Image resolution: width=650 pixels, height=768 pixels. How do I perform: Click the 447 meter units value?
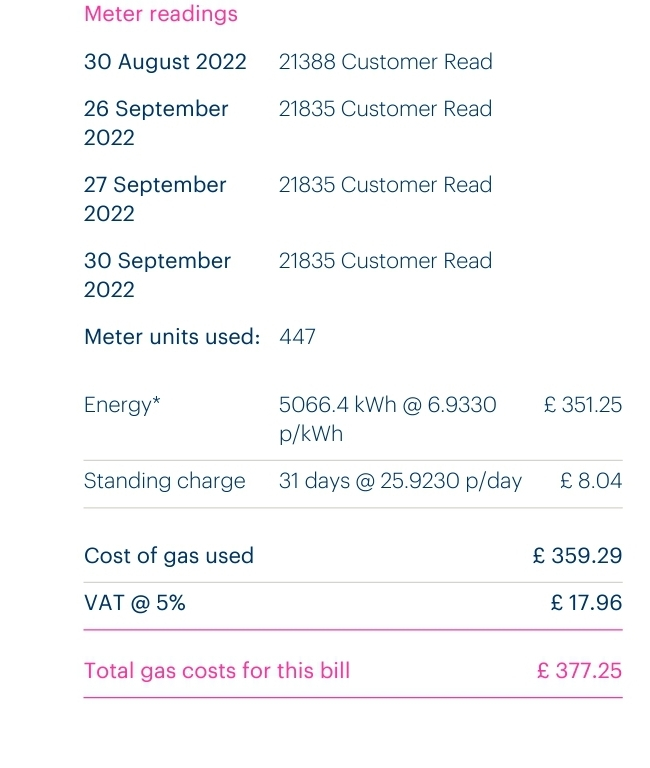click(x=297, y=337)
